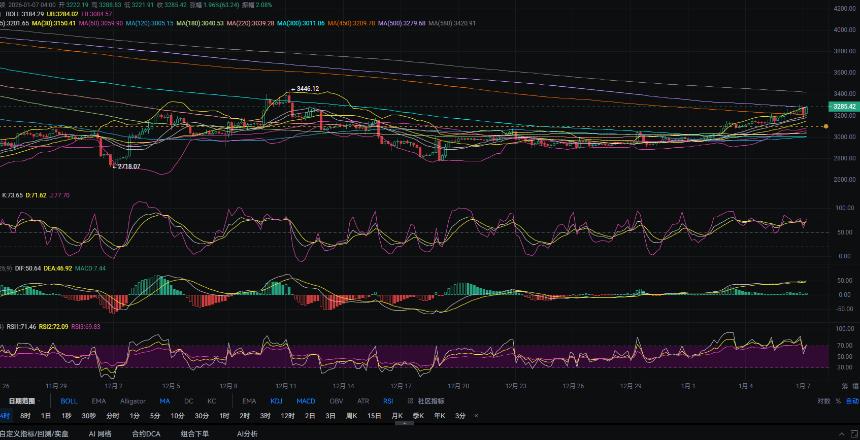This screenshot has width=860, height=440.
Task: Toggle the RSI sub-indicator
Action: [x=388, y=401]
